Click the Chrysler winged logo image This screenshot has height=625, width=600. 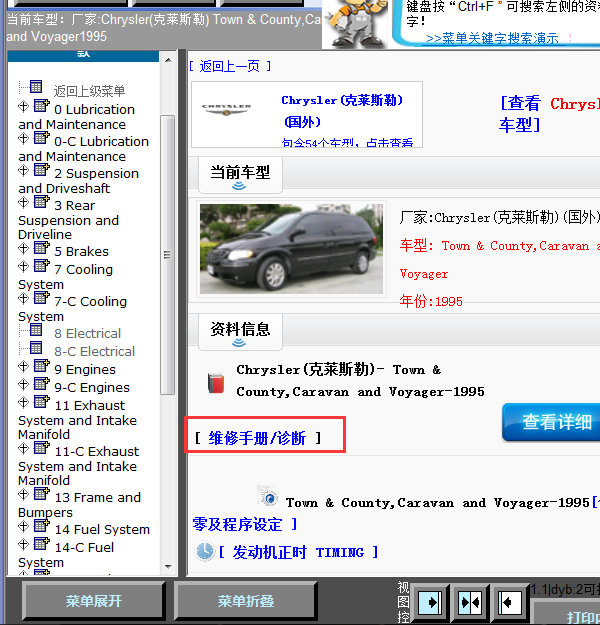pos(226,109)
